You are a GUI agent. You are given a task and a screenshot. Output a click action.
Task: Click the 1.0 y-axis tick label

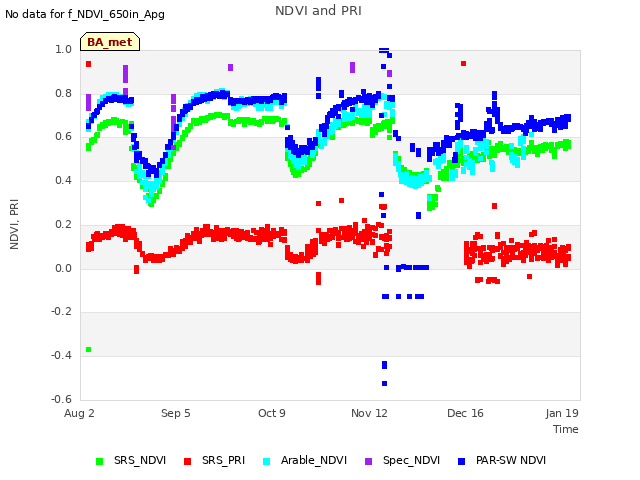point(63,49)
